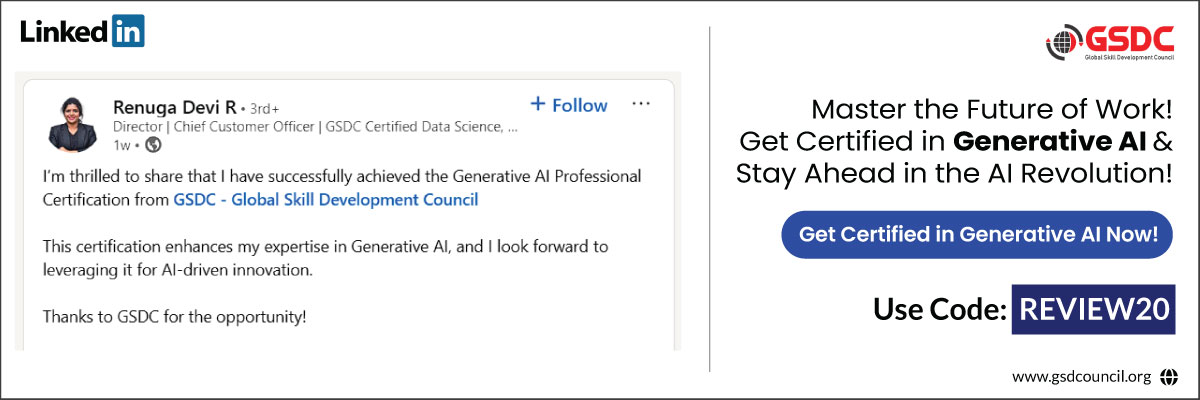The width and height of the screenshot is (1200, 400).
Task: Click the black "Linked" wordmark text
Action: 65,31
